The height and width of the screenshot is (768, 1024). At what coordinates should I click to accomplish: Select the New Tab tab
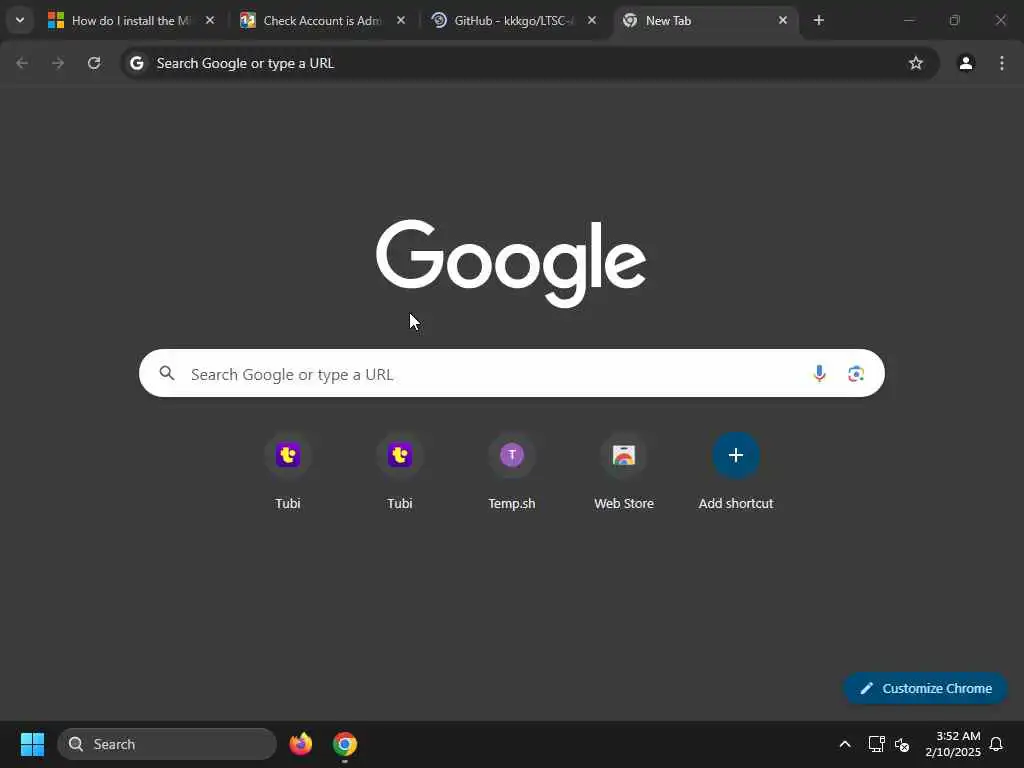(x=705, y=20)
